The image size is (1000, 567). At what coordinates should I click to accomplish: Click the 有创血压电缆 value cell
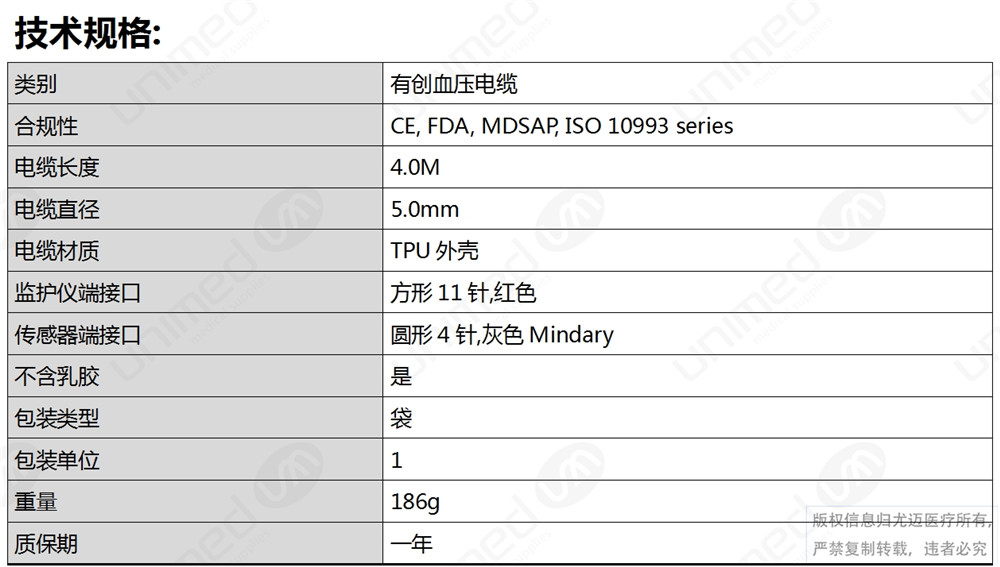[x=688, y=84]
